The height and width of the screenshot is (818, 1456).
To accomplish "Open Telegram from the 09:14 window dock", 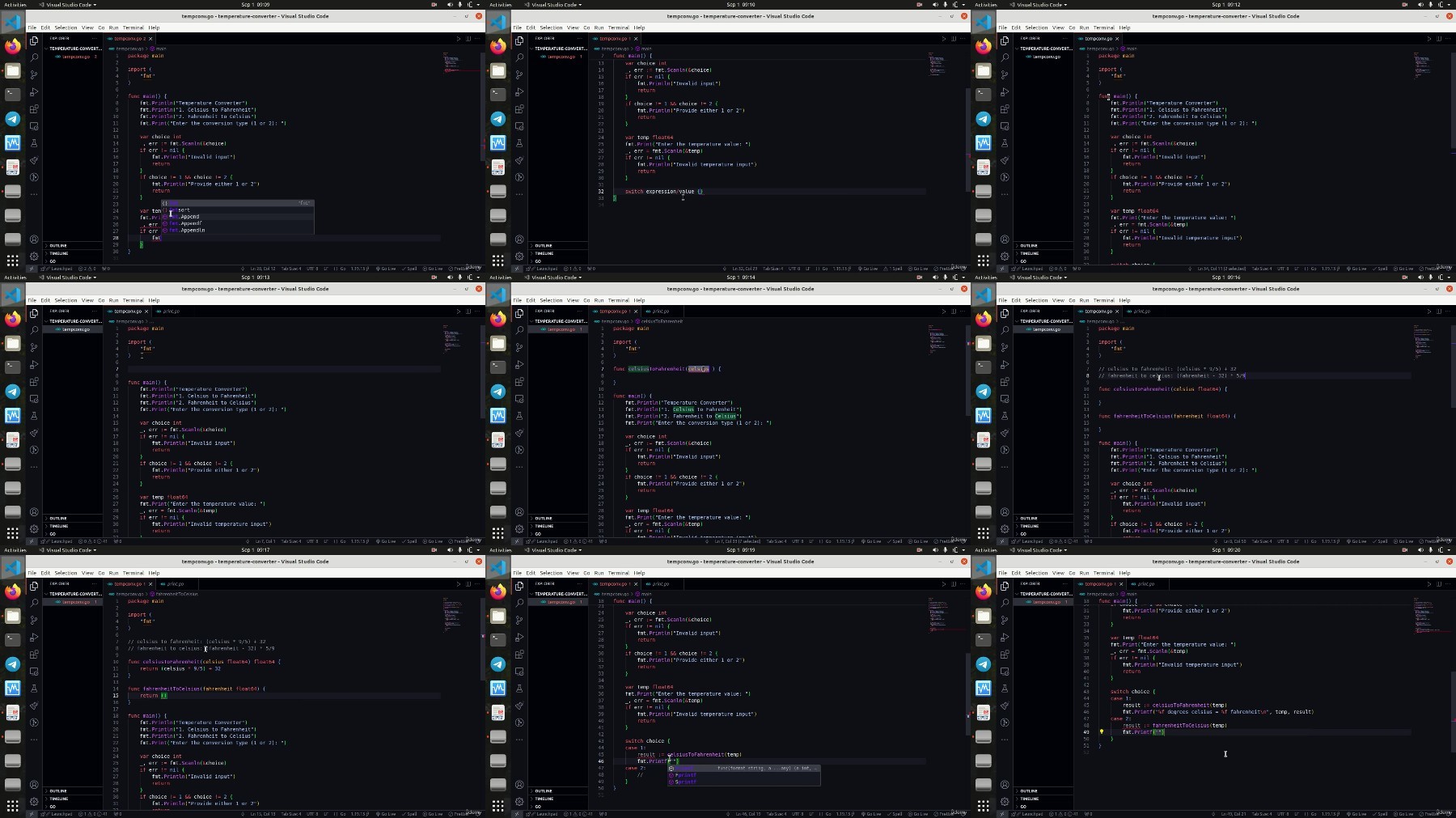I will click(497, 392).
